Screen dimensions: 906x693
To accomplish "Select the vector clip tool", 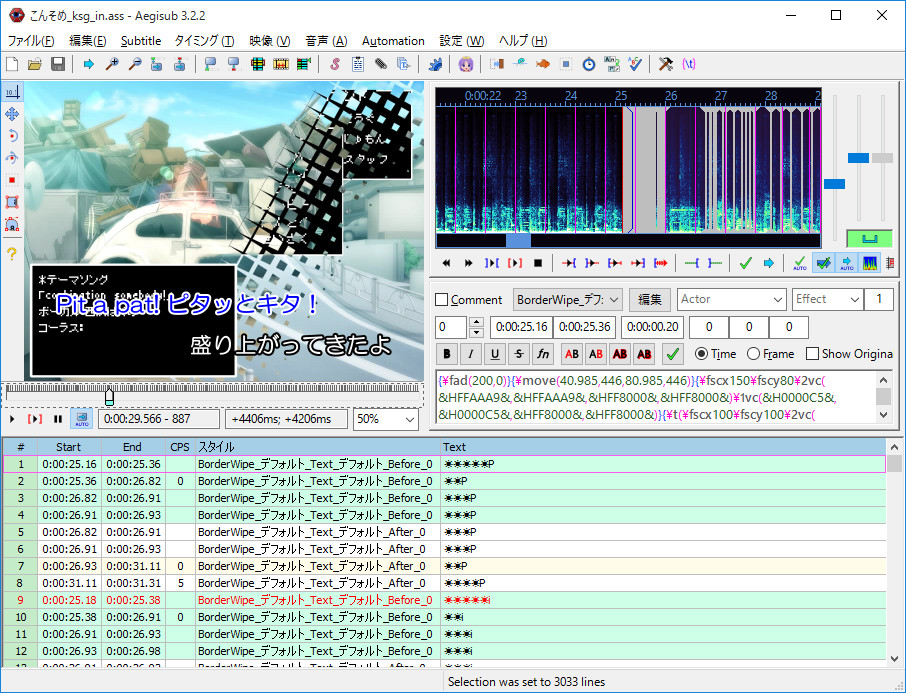I will [12, 224].
